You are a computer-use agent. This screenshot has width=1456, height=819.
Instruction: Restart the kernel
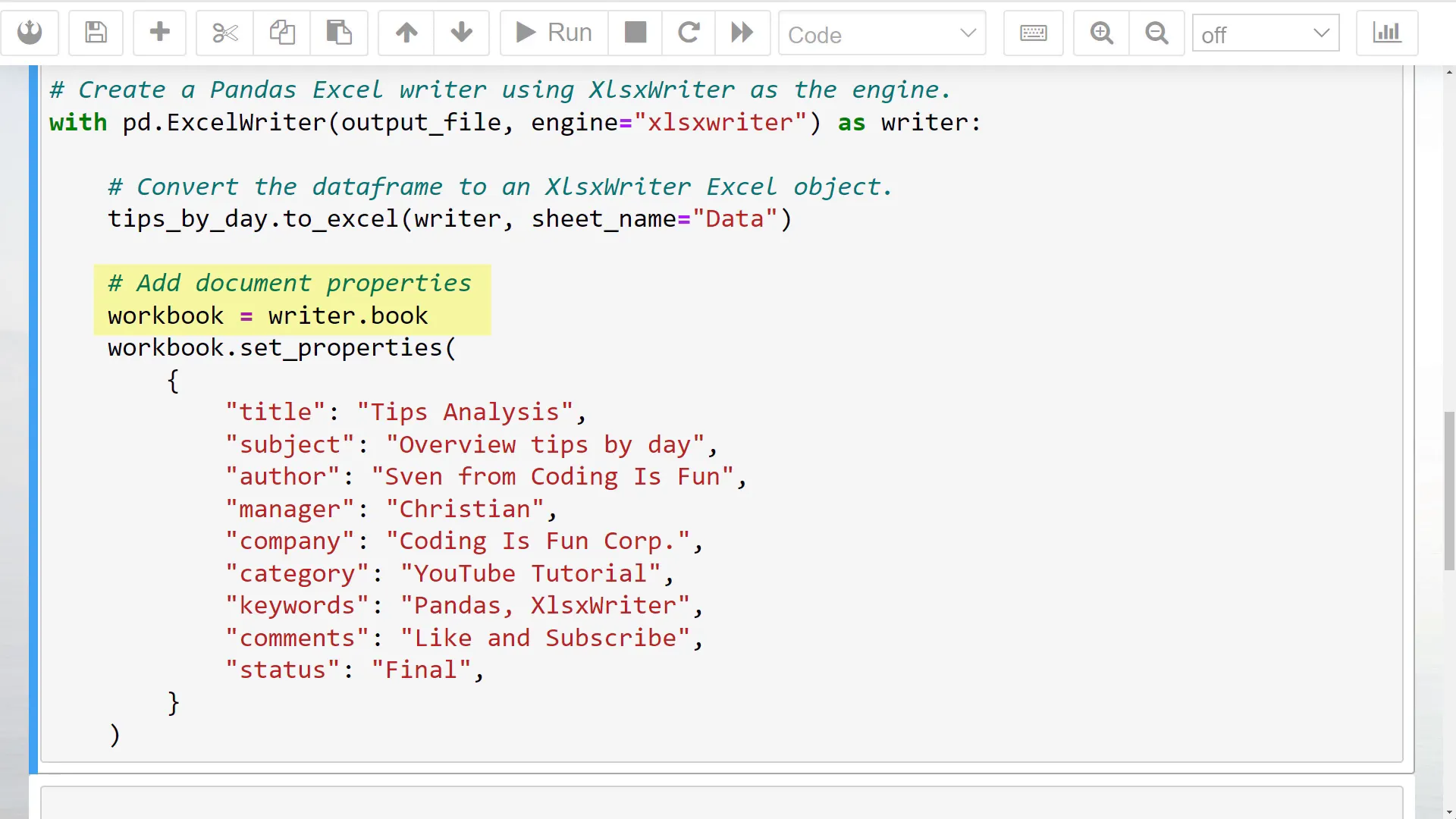[688, 33]
